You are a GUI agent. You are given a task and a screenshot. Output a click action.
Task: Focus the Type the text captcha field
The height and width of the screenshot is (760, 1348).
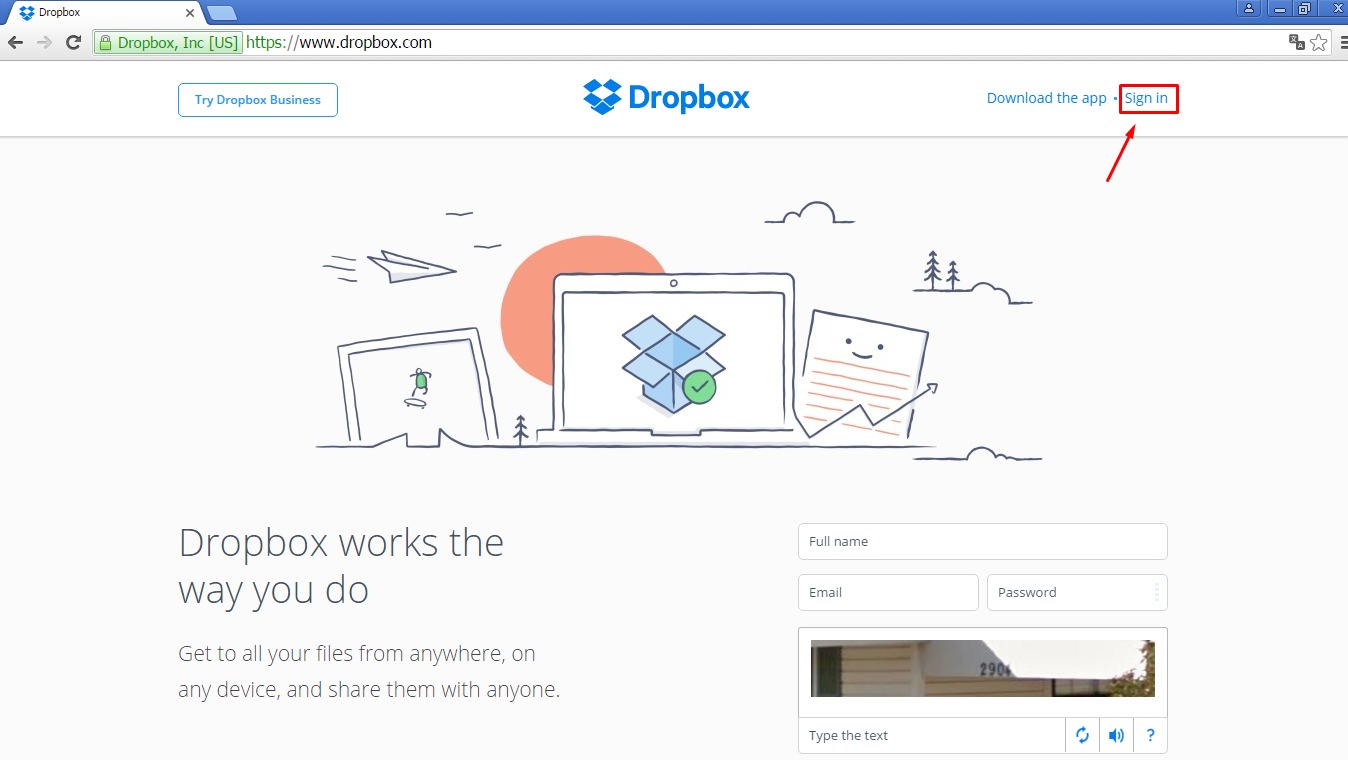click(x=932, y=736)
